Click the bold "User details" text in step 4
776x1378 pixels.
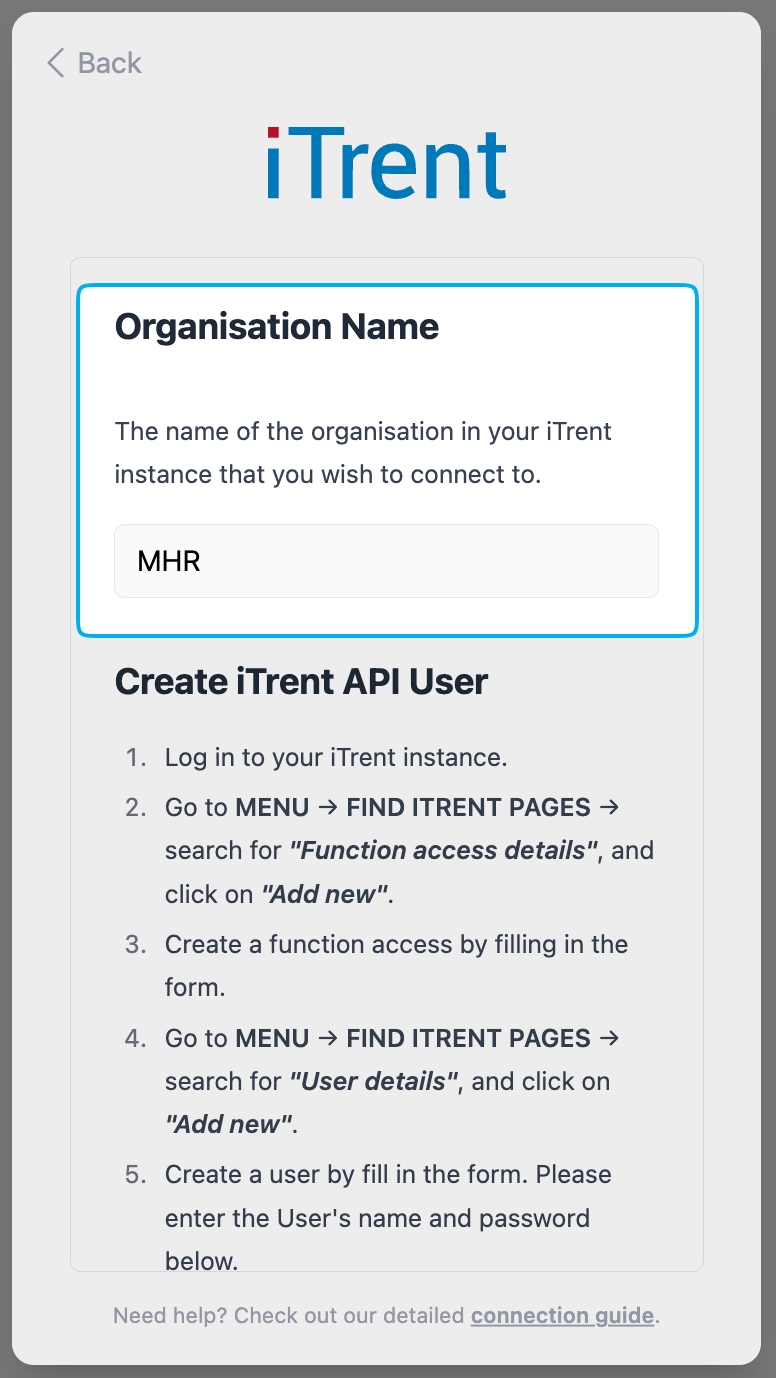pyautogui.click(x=373, y=1081)
